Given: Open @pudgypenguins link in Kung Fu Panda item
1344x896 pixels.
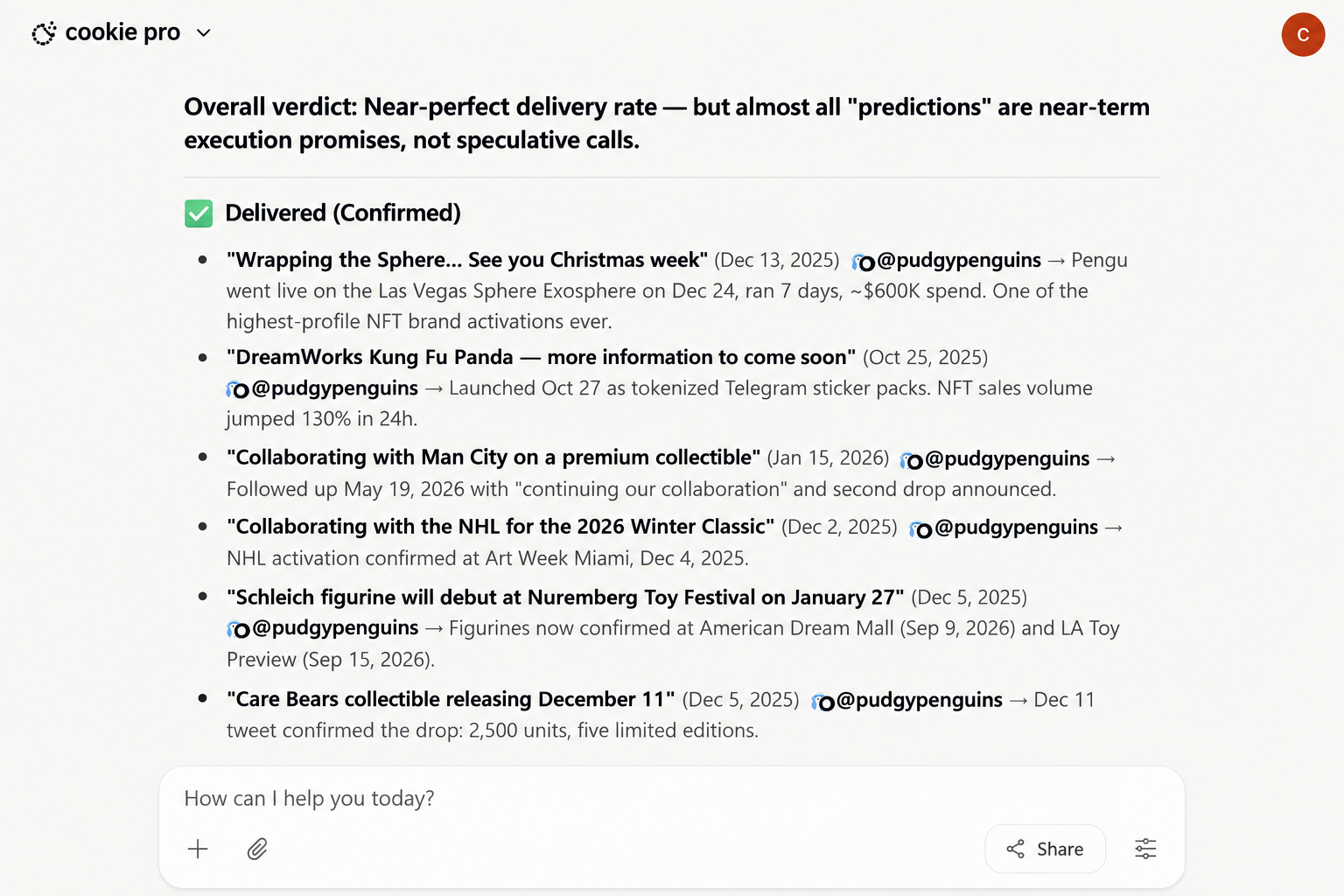Looking at the screenshot, I should tap(335, 388).
